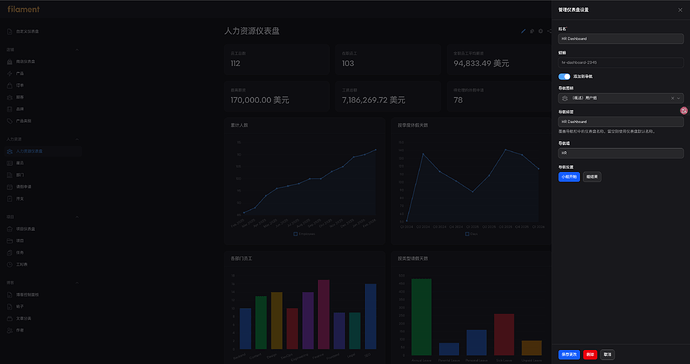Toggle the Days legend box under quarterly leave chart
690x364 pixels.
467,234
